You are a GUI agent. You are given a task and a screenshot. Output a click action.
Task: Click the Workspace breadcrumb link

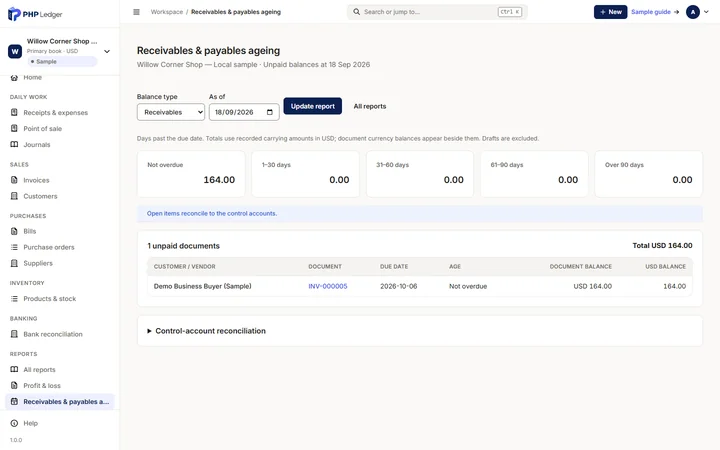167,12
